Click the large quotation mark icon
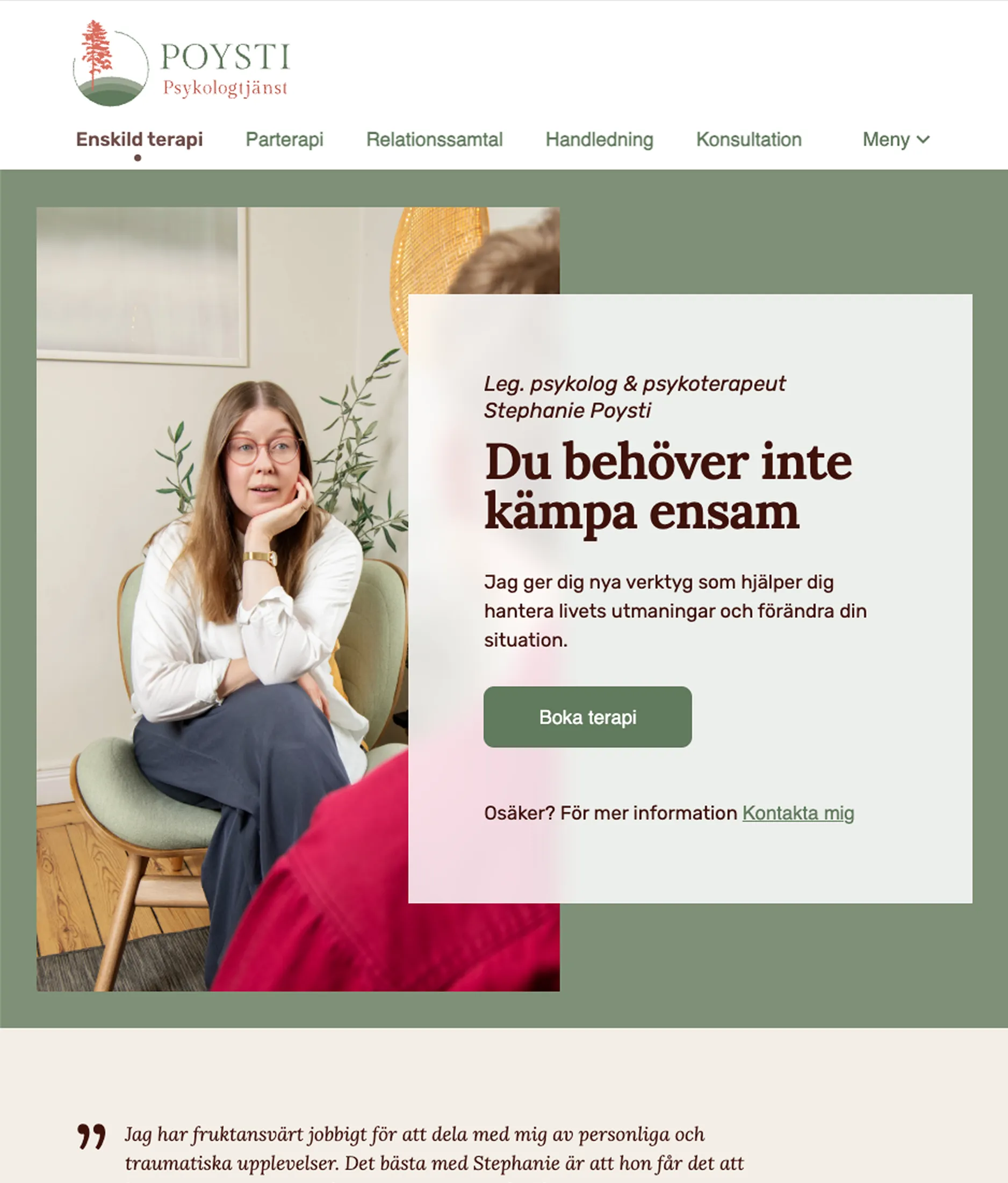This screenshot has width=1008, height=1183. 91,1136
